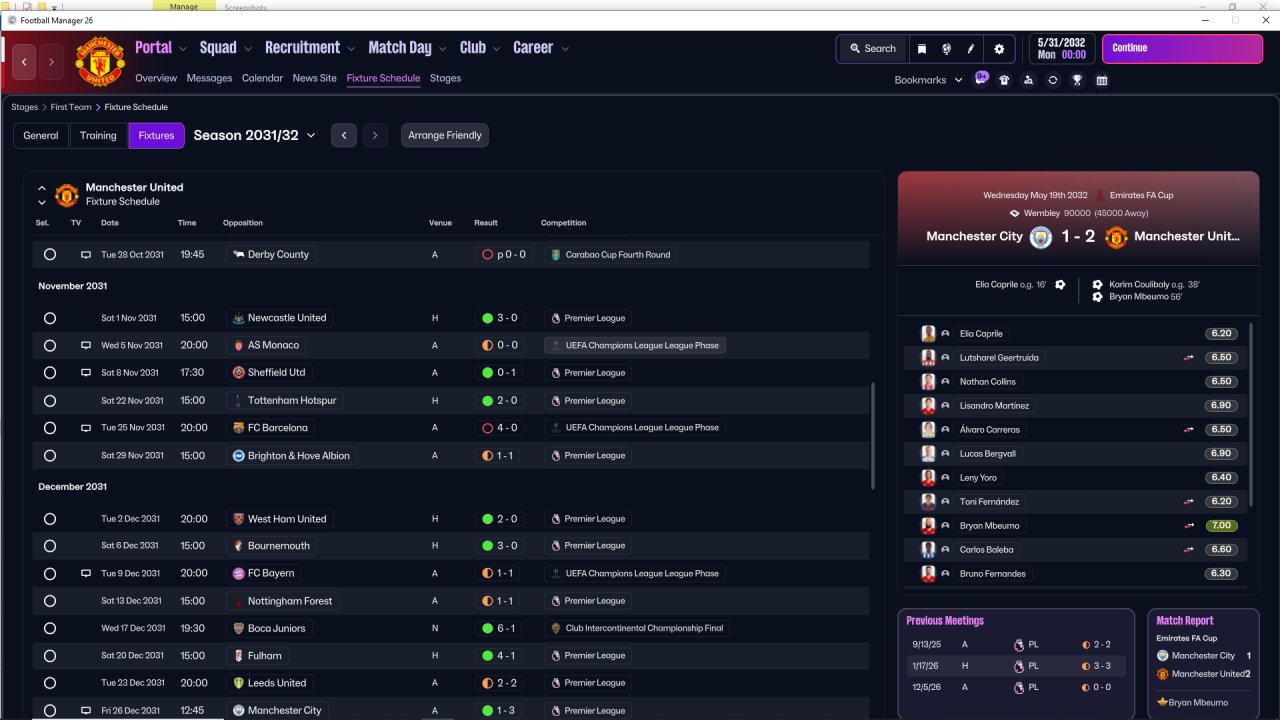Open the world globe icon
The width and height of the screenshot is (1280, 720).
[946, 49]
